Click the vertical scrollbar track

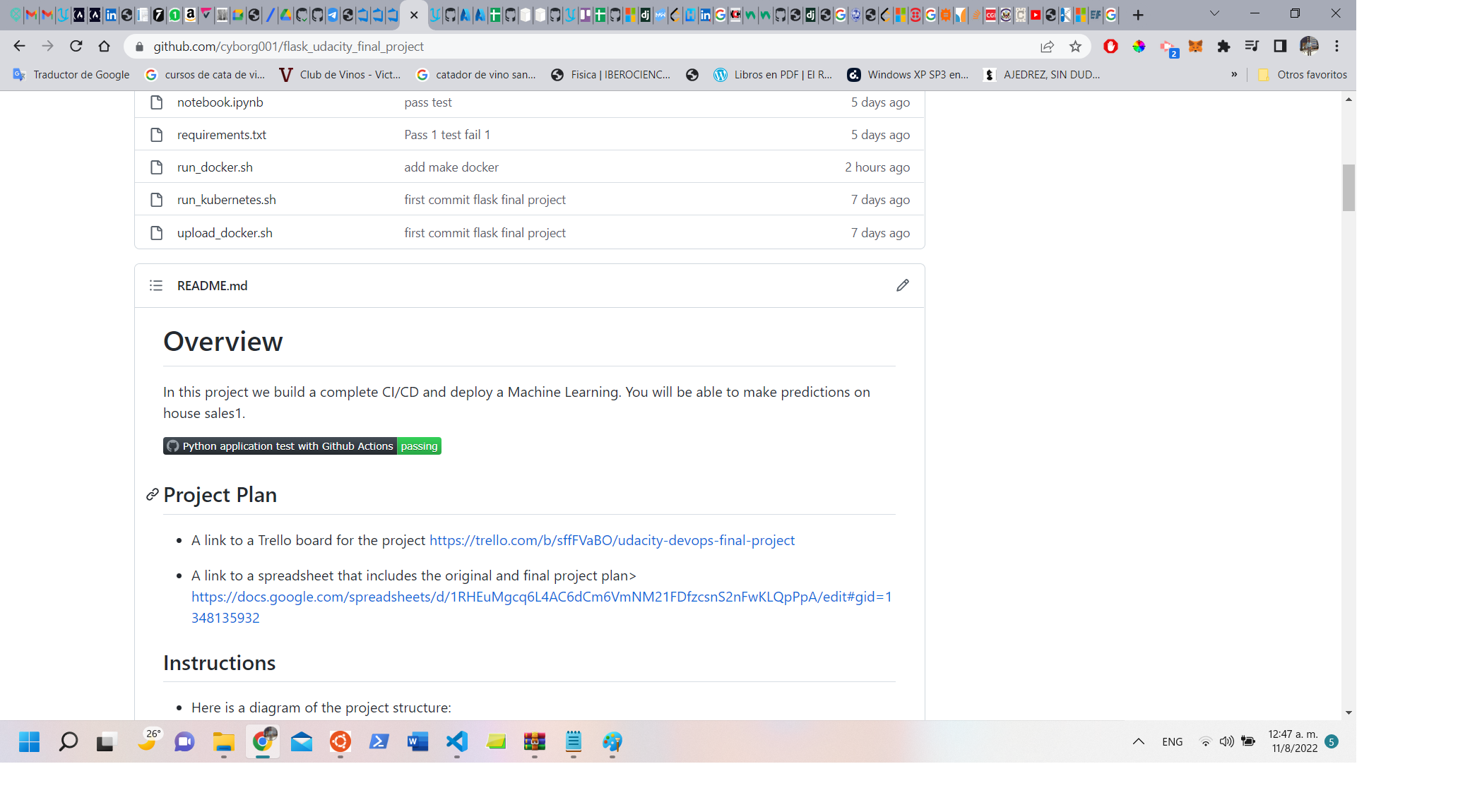point(1348,424)
